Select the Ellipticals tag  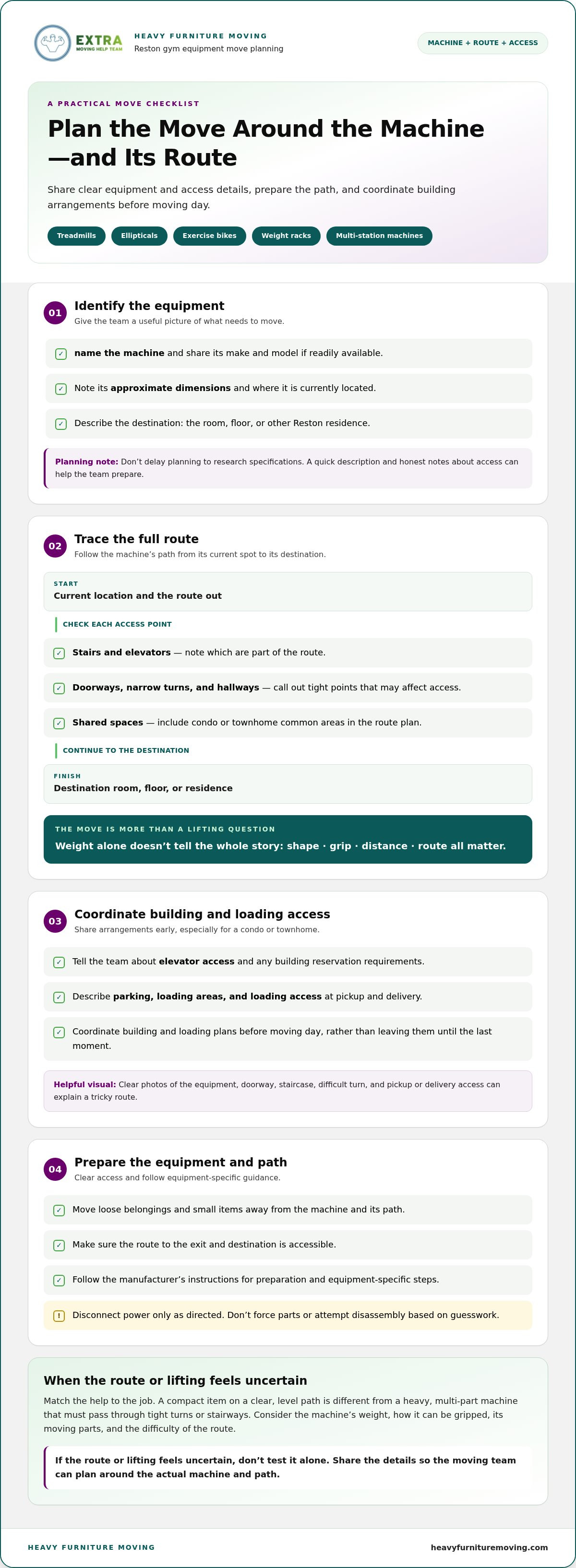point(139,236)
